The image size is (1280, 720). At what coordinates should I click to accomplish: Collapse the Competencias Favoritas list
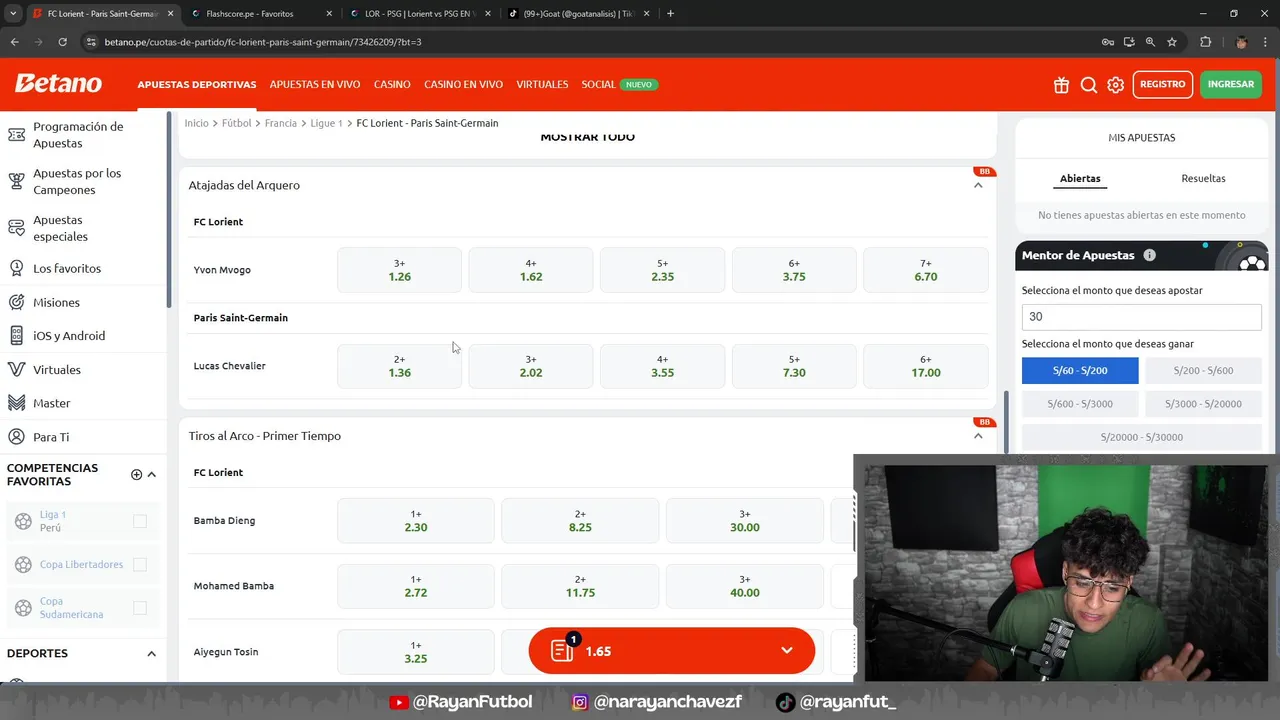click(152, 474)
